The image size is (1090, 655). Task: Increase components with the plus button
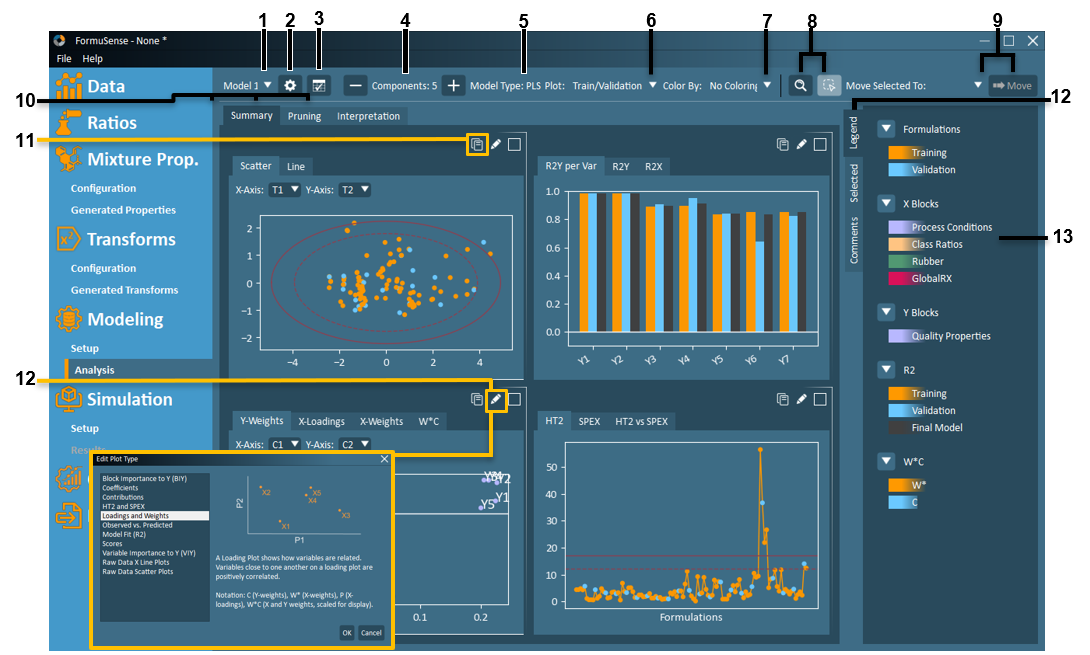[x=453, y=86]
